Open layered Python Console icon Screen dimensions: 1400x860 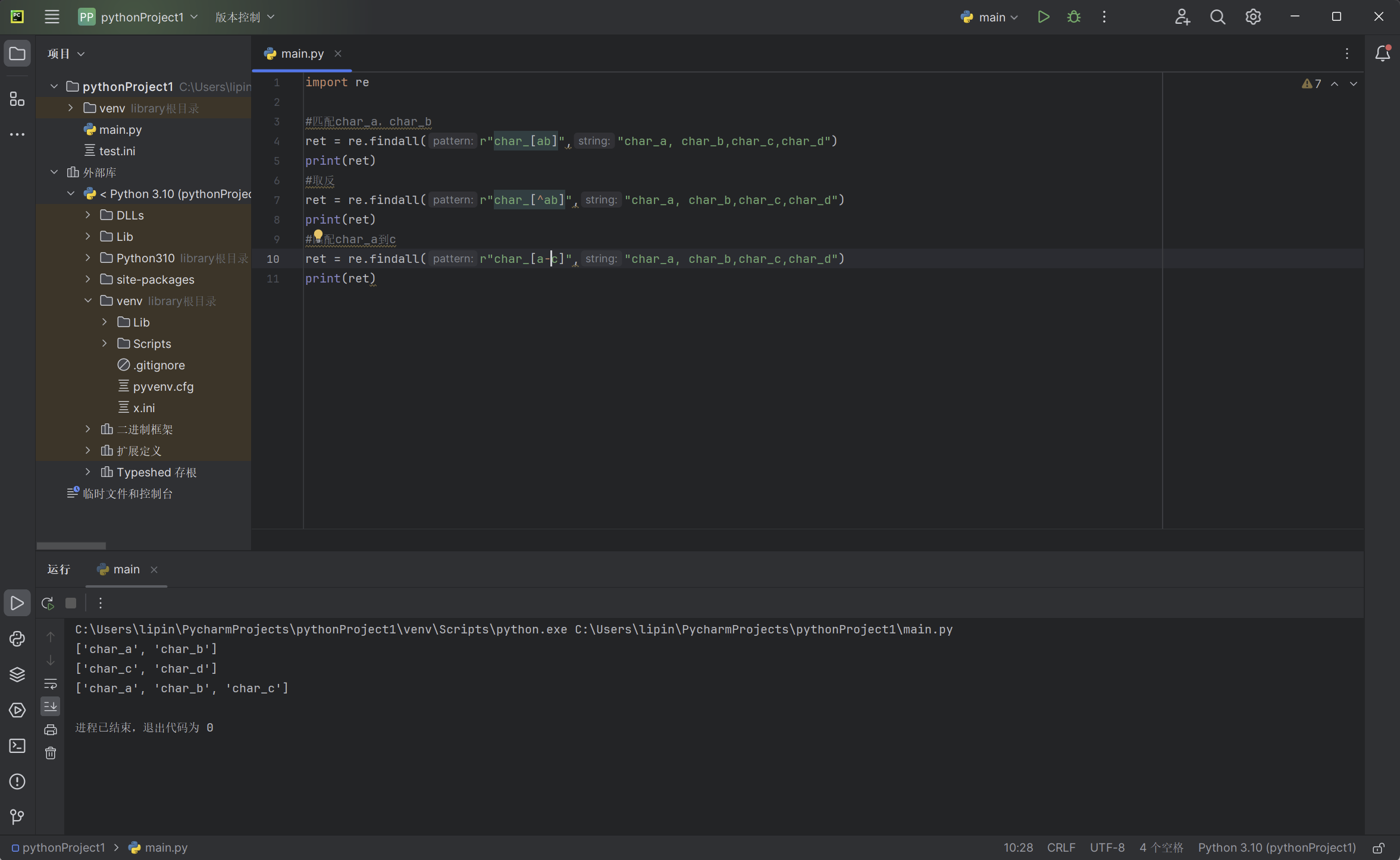[17, 674]
